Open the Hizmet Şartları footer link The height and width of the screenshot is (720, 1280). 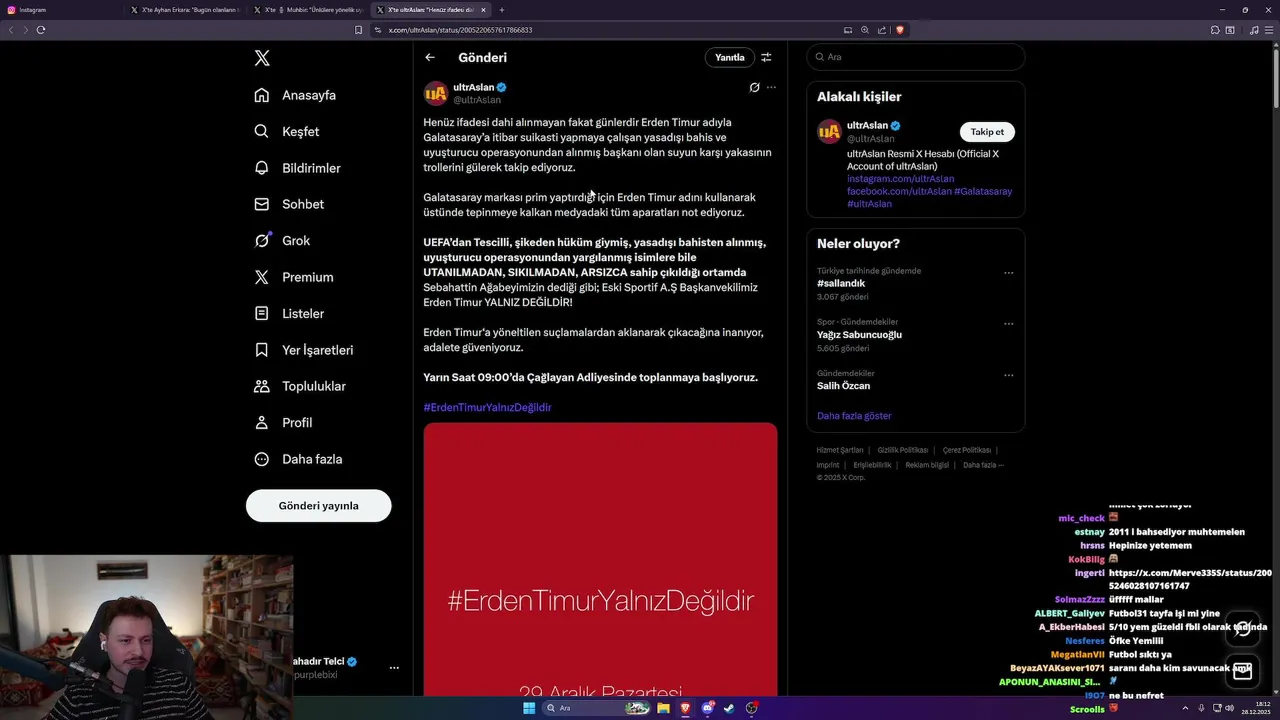(x=839, y=450)
